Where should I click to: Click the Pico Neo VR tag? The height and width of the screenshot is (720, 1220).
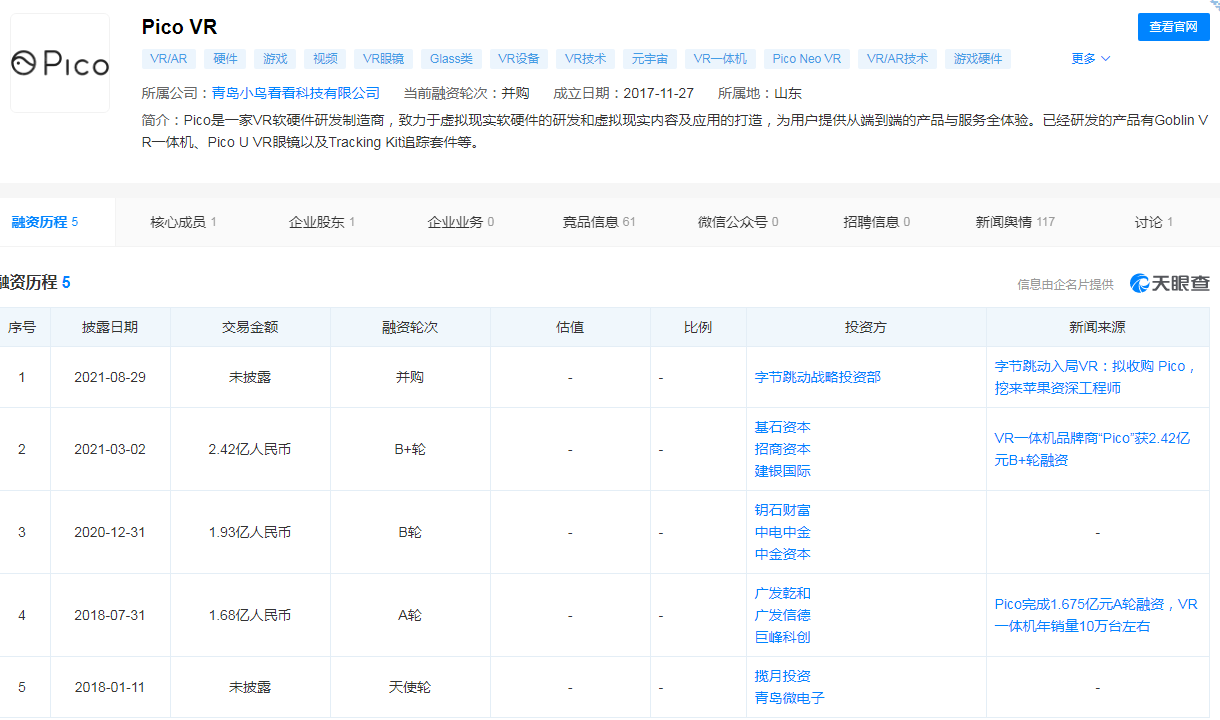coord(807,59)
